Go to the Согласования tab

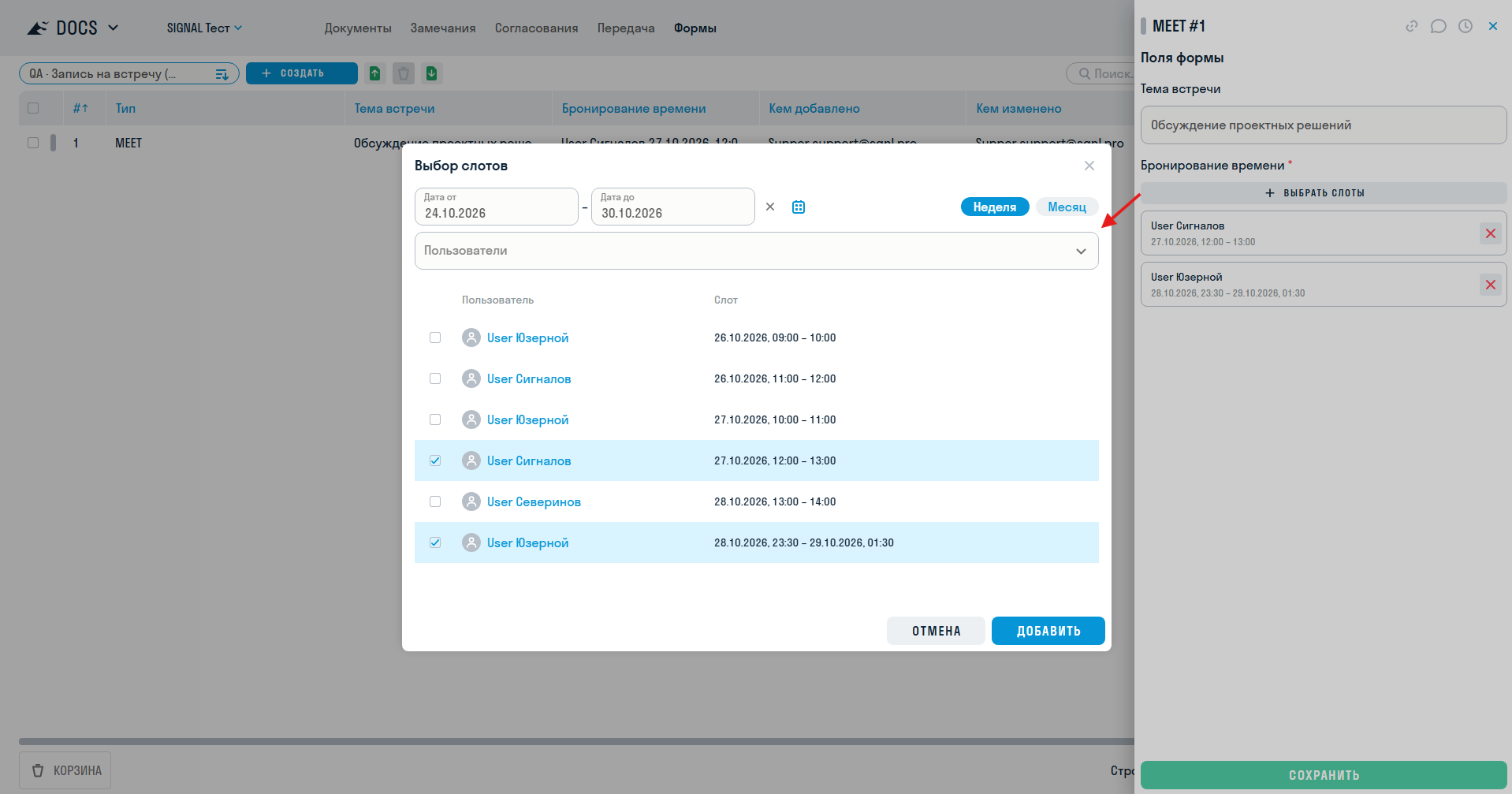[x=537, y=28]
